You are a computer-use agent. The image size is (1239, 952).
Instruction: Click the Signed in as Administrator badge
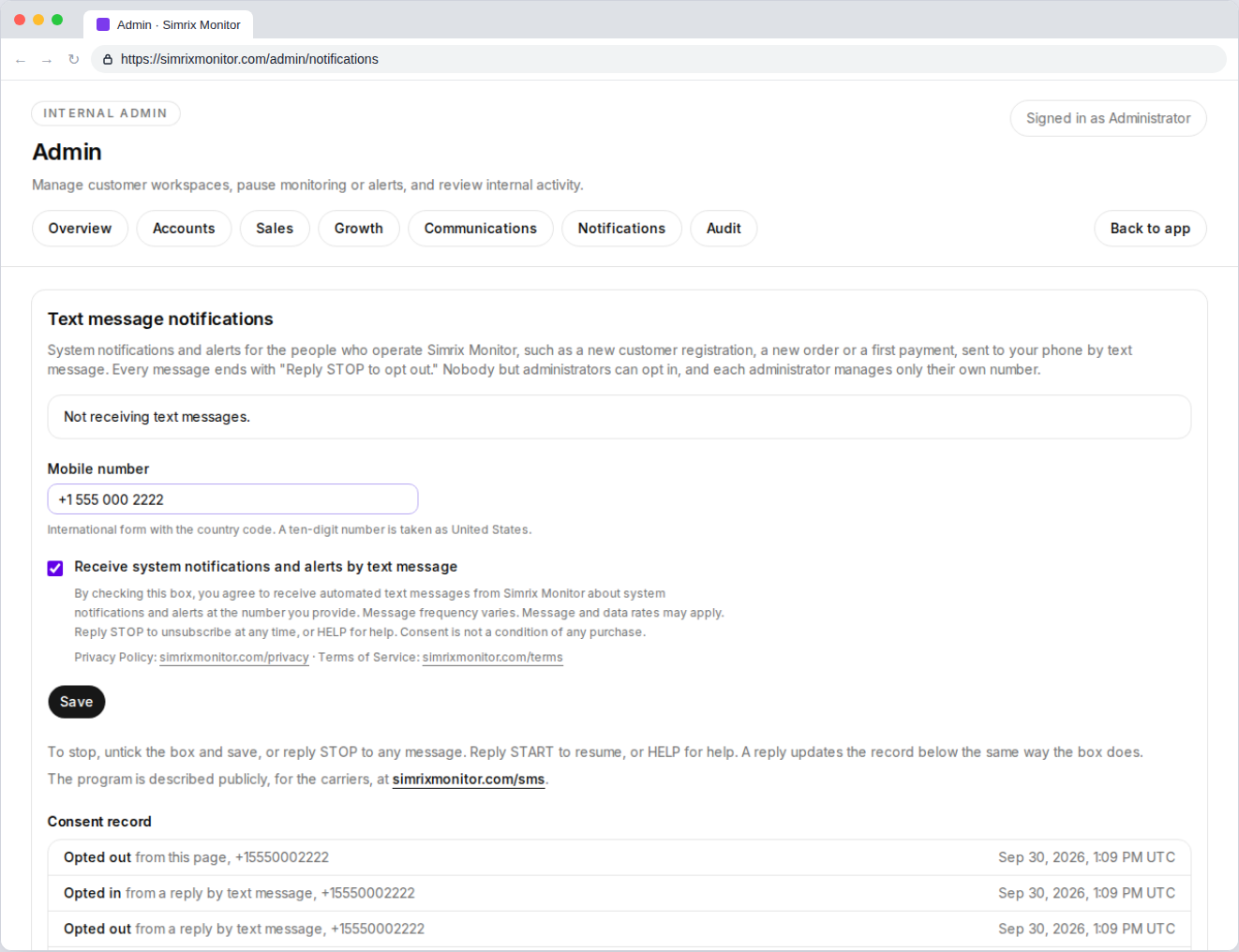[x=1108, y=118]
